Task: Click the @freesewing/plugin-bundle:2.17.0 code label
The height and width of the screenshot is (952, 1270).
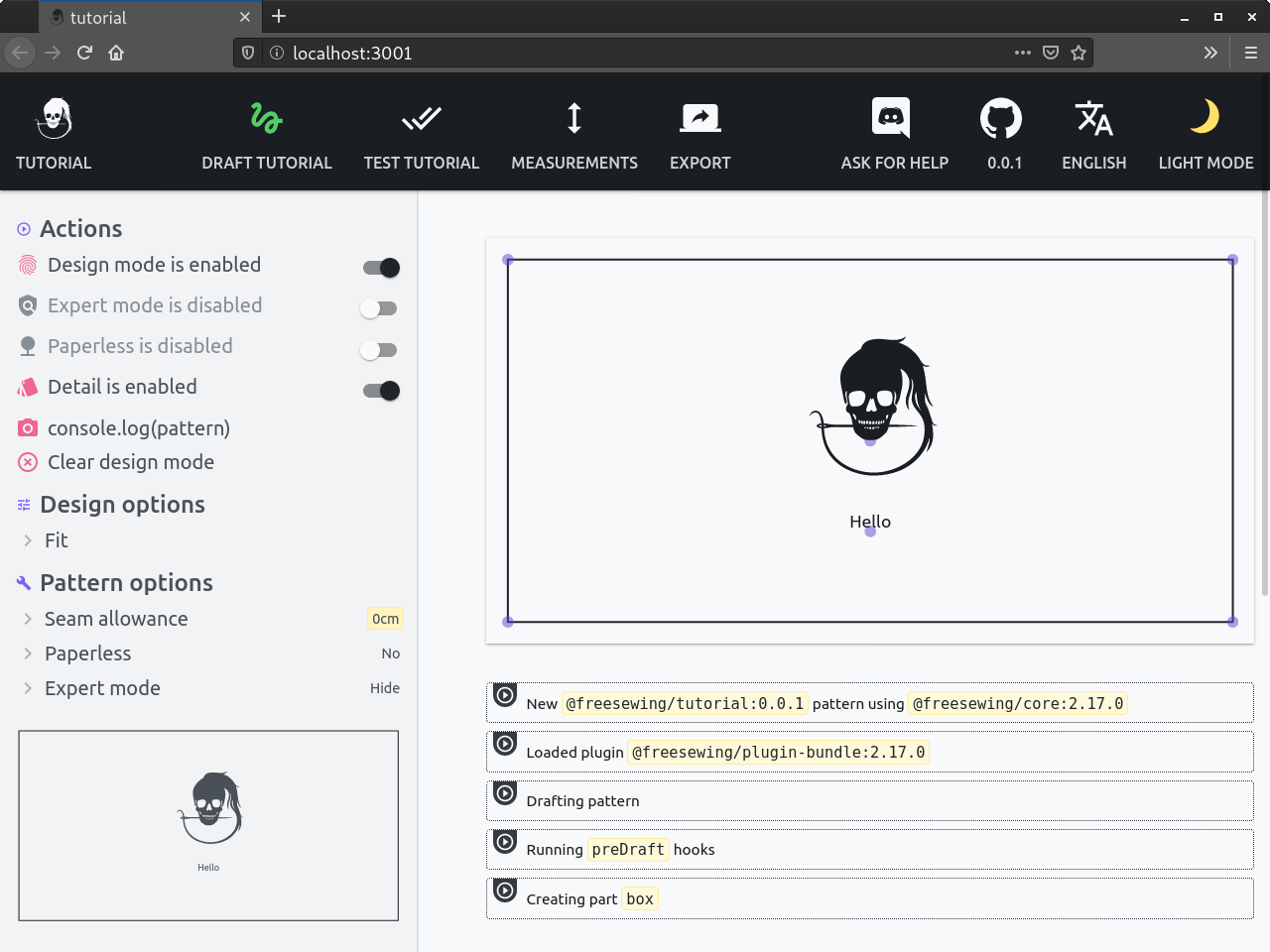Action: [779, 753]
